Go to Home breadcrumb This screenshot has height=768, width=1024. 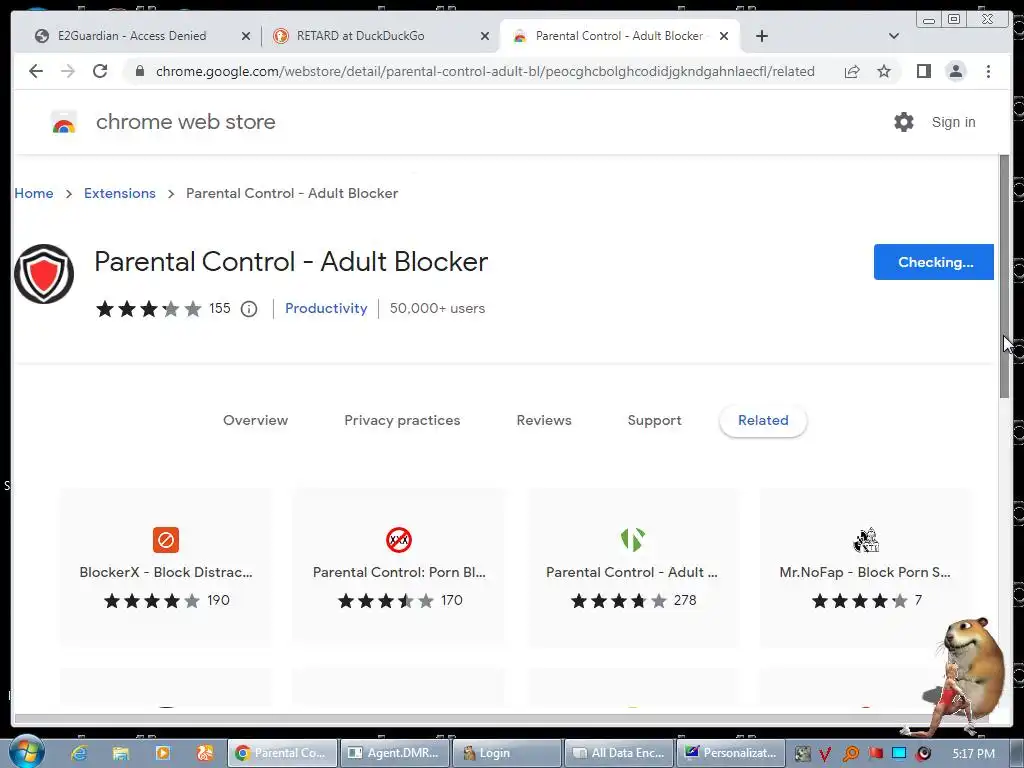tap(34, 193)
